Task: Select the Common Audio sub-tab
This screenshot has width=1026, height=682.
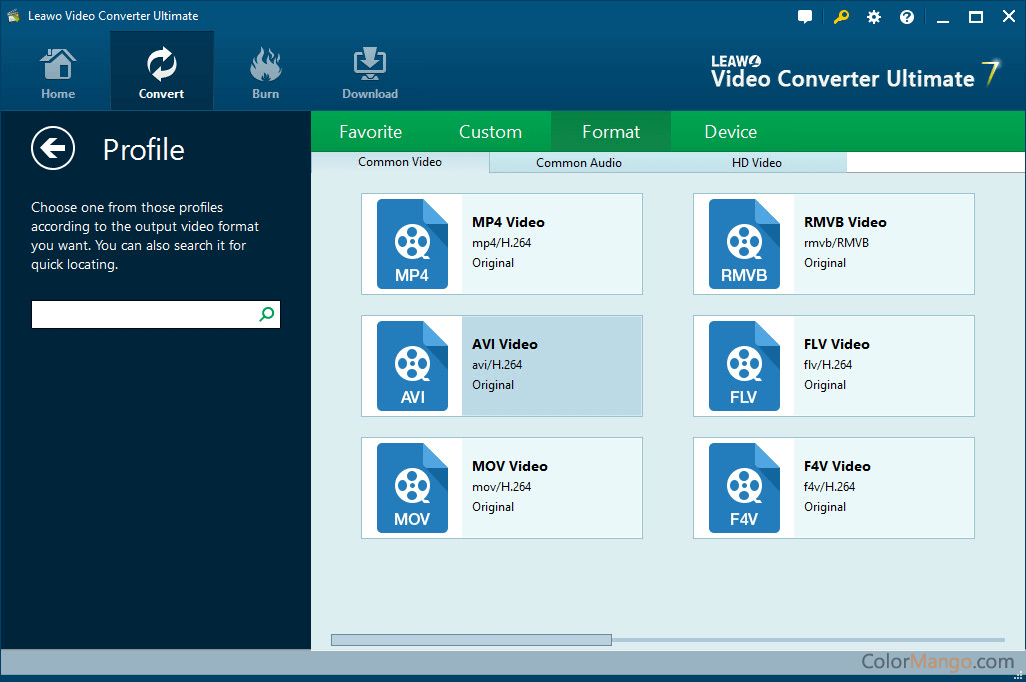Action: click(578, 163)
